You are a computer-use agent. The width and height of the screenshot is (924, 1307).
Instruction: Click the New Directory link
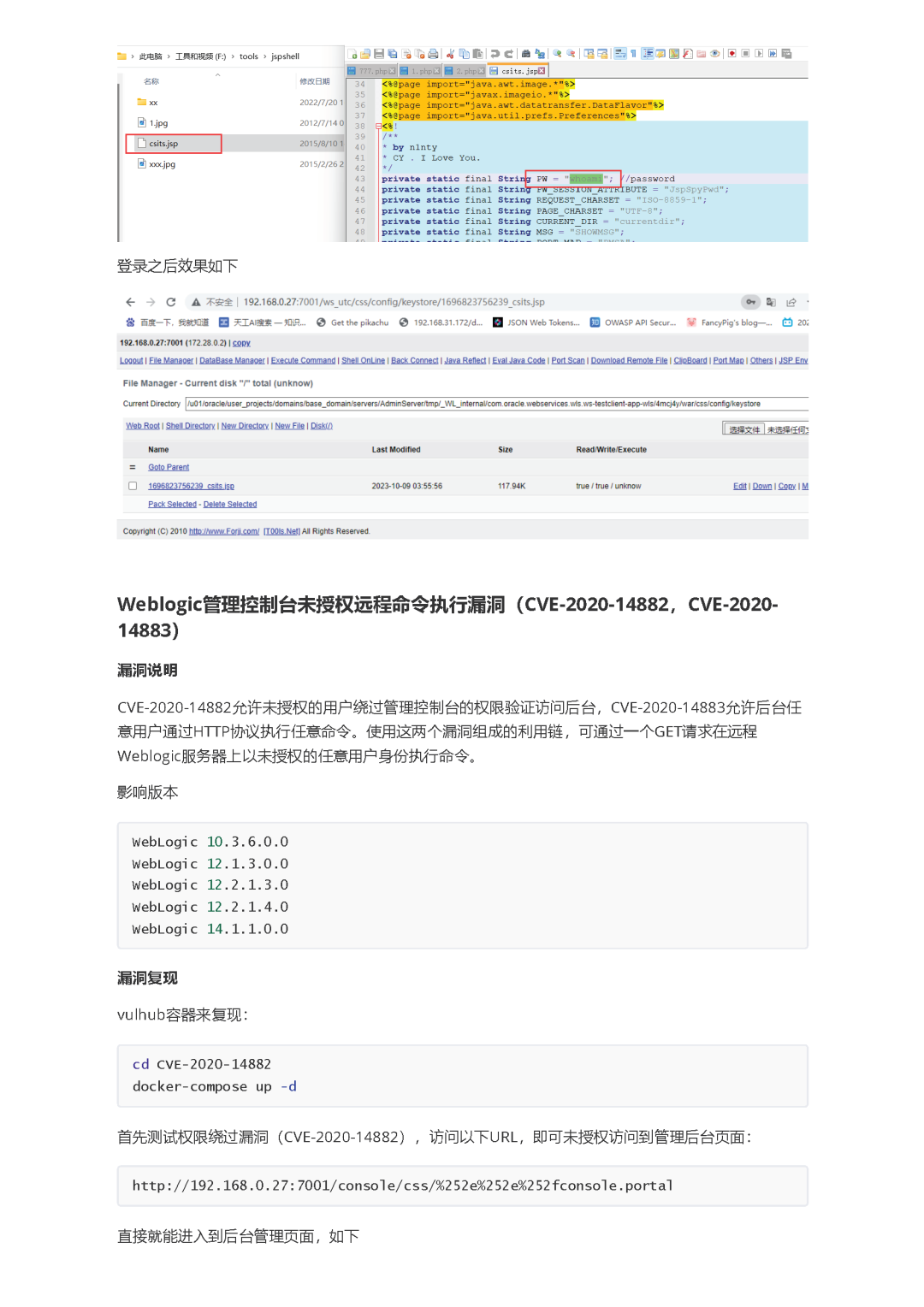coord(245,426)
